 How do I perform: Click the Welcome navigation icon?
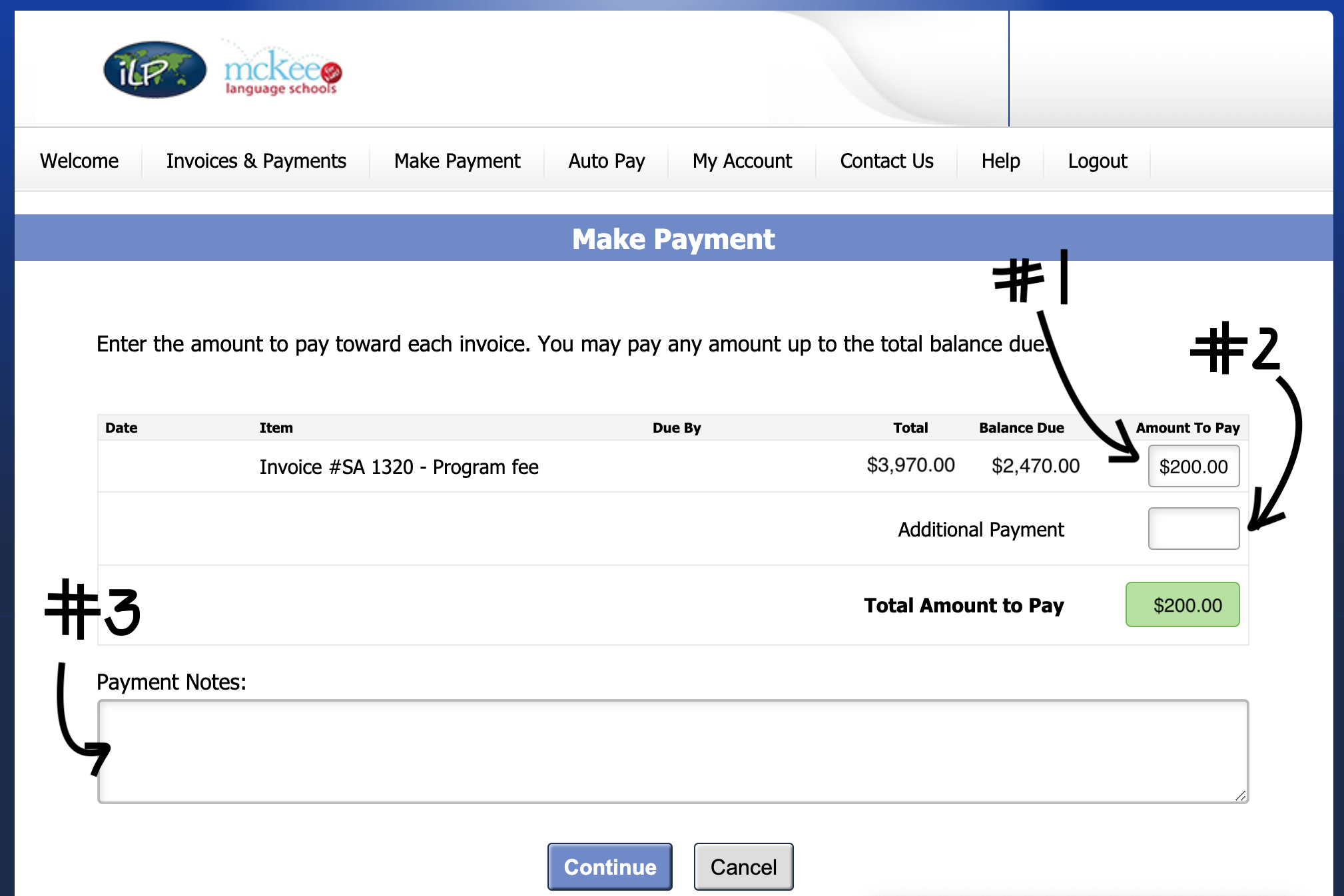tap(79, 159)
